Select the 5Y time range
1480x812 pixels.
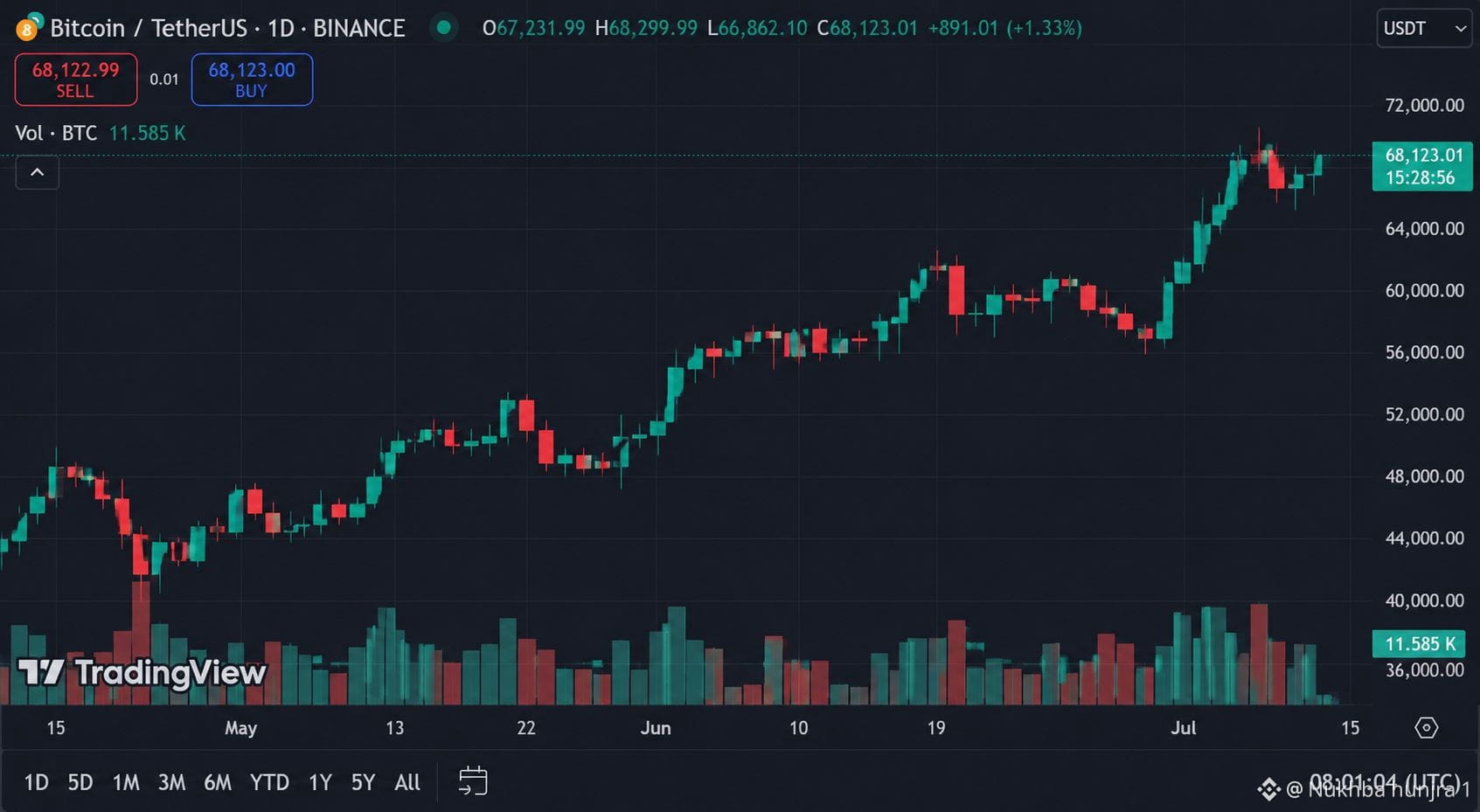363,782
